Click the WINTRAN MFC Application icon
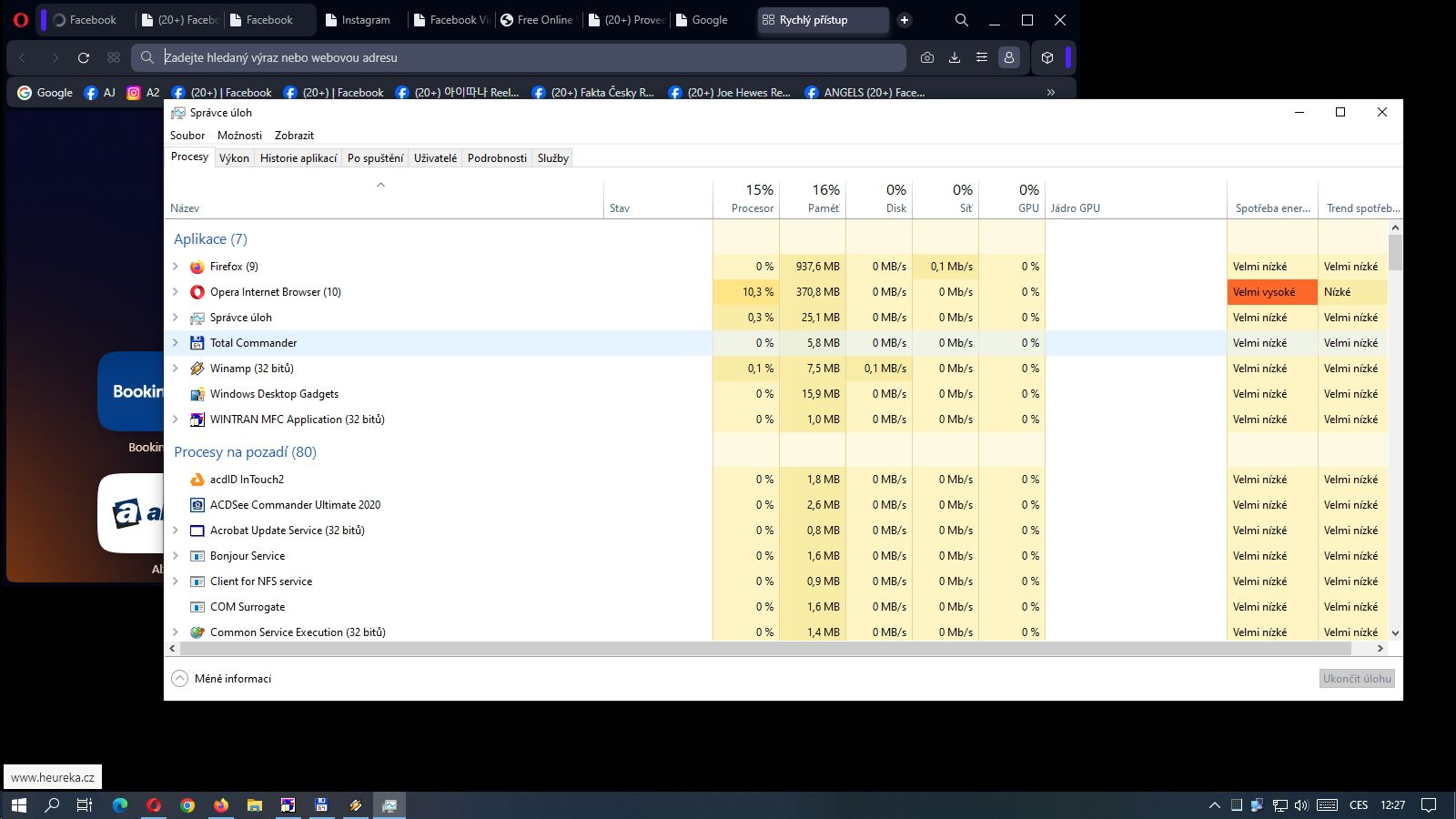The image size is (1456, 819). pos(197,420)
